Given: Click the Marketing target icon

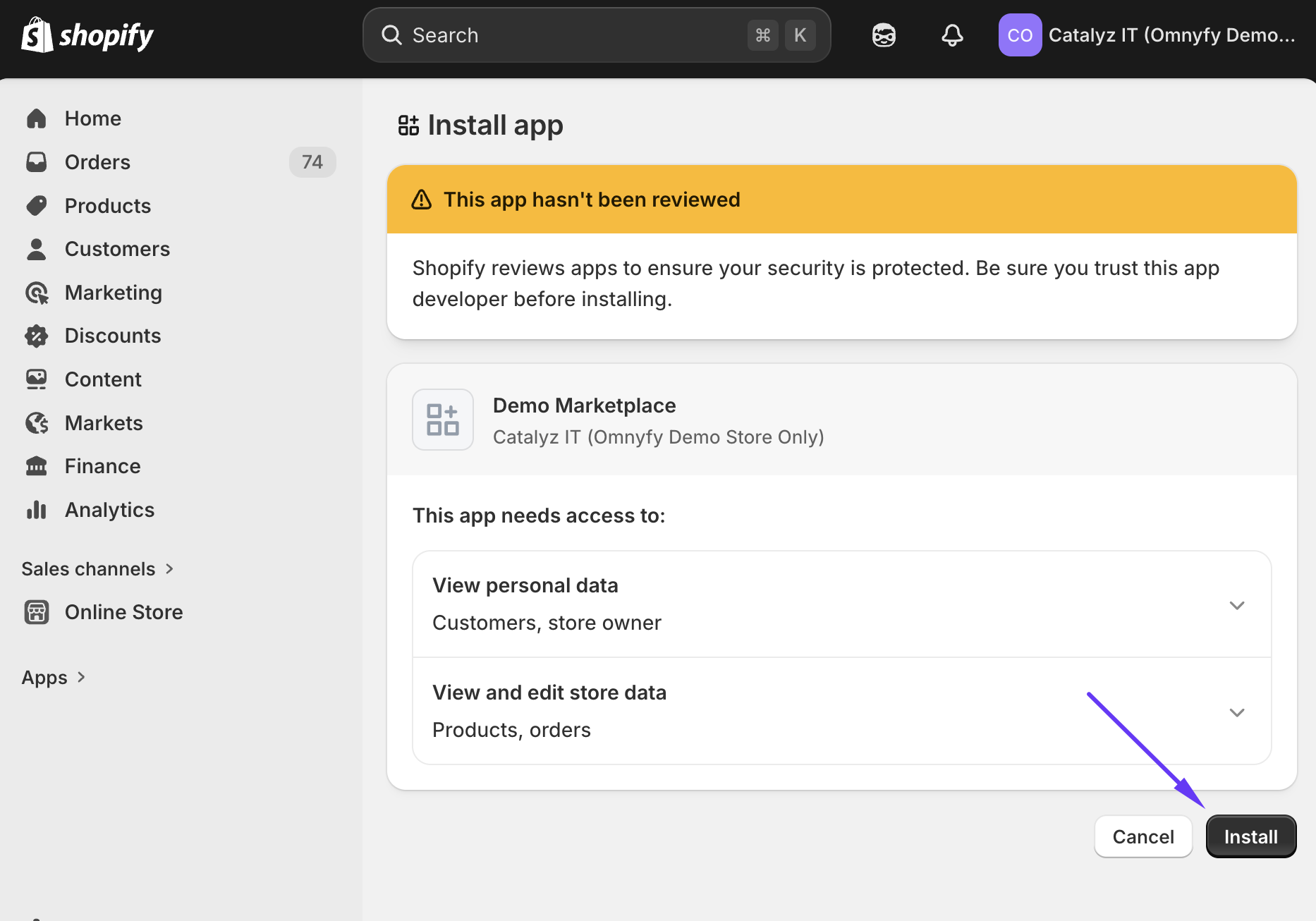Looking at the screenshot, I should click(x=37, y=293).
